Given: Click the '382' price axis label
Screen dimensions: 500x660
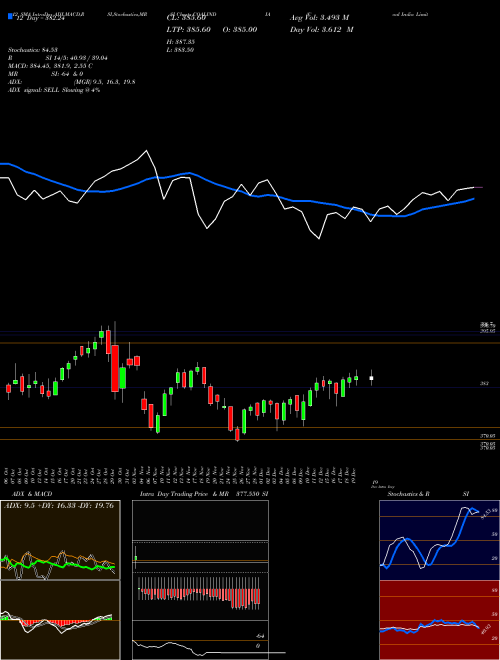Looking at the screenshot, I should click(484, 383).
